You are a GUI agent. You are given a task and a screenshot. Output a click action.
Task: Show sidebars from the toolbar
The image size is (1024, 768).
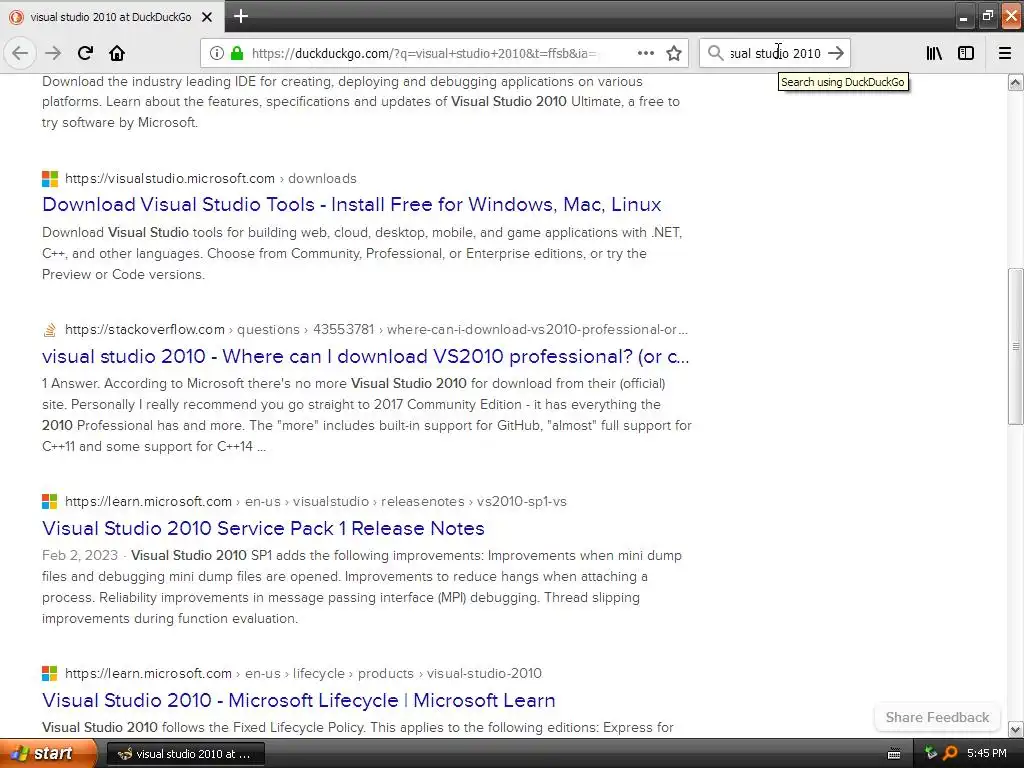point(966,53)
